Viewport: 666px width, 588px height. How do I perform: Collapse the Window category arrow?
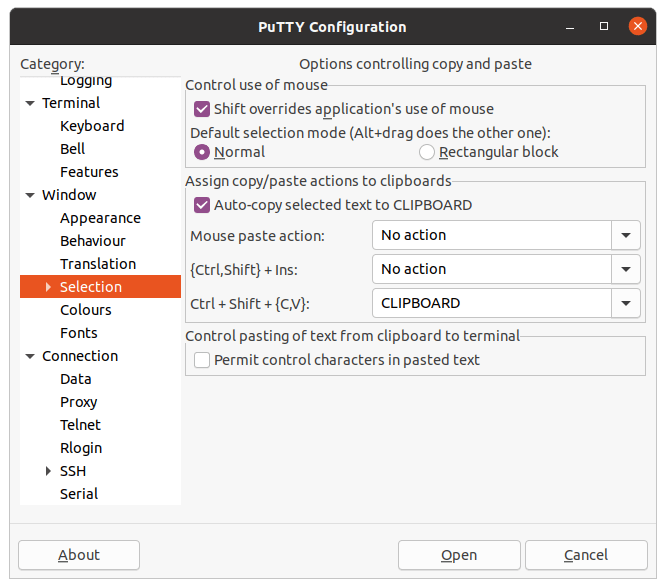[30, 195]
